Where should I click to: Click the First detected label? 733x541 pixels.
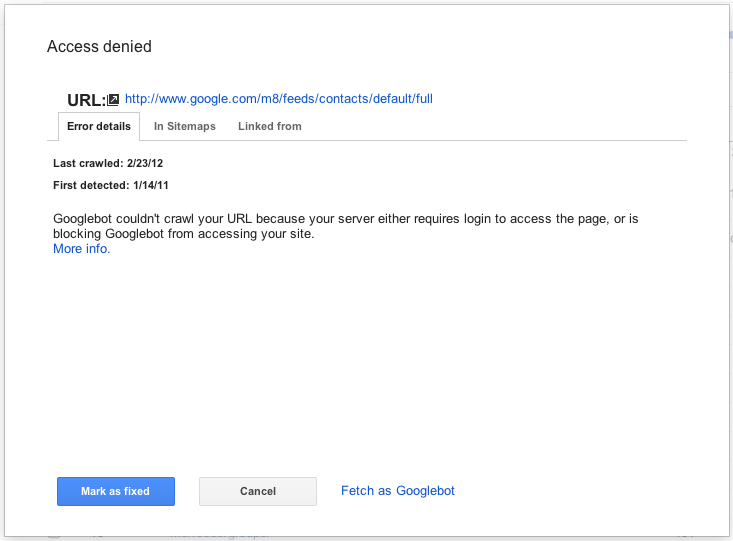(x=91, y=185)
